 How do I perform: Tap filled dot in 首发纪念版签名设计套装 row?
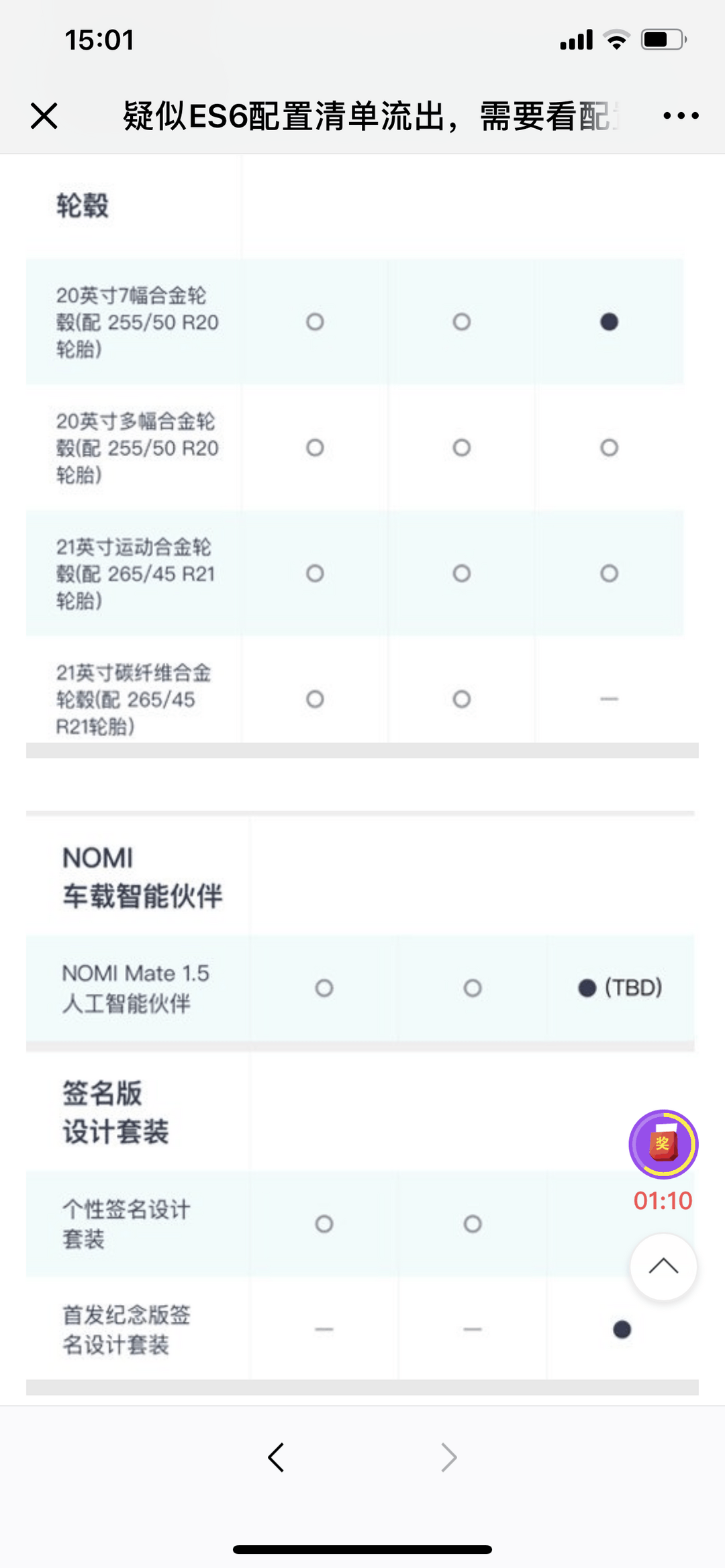[x=622, y=1329]
